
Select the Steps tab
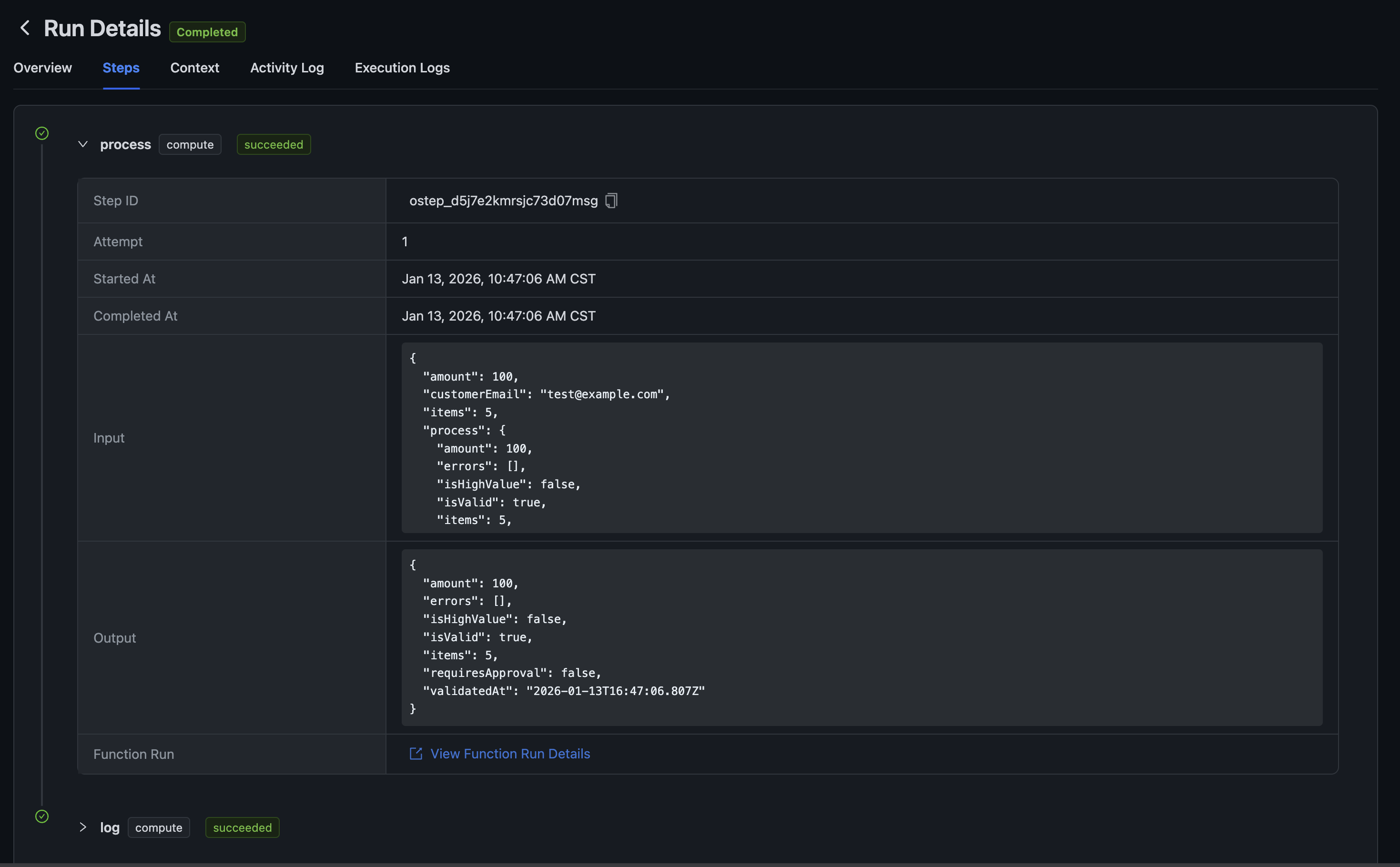[x=121, y=68]
